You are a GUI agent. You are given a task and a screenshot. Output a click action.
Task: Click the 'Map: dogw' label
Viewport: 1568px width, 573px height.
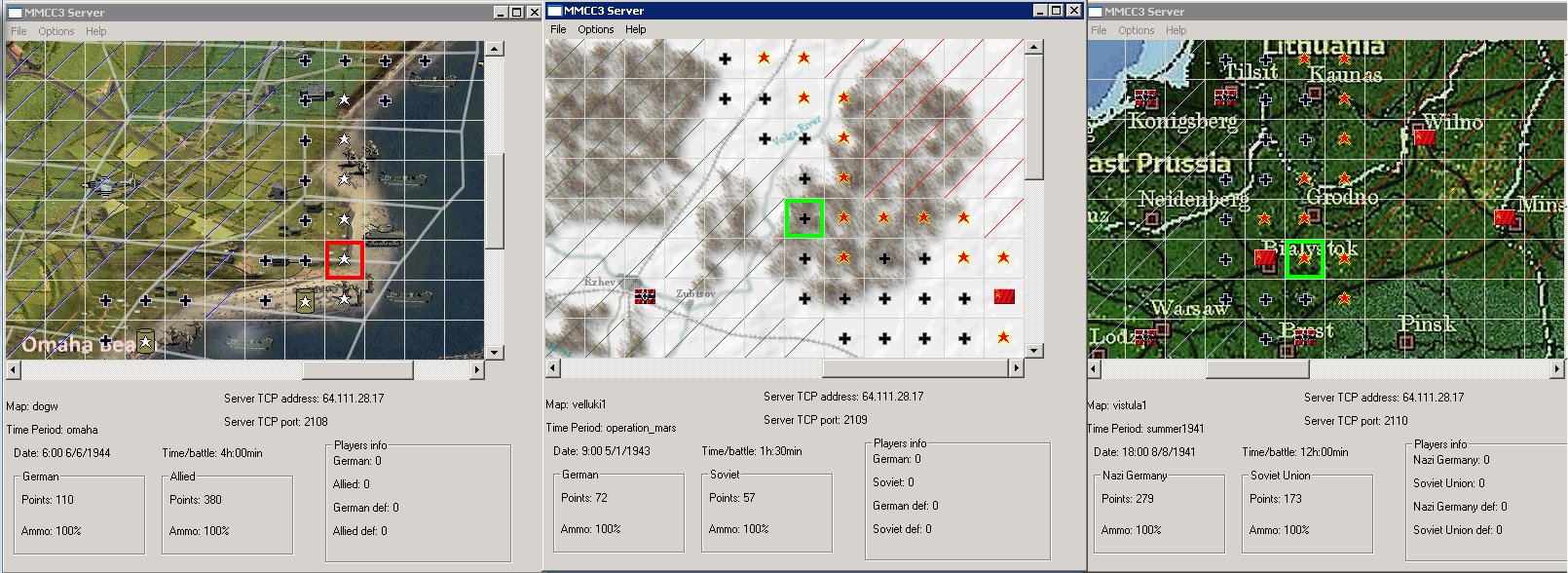[32, 406]
